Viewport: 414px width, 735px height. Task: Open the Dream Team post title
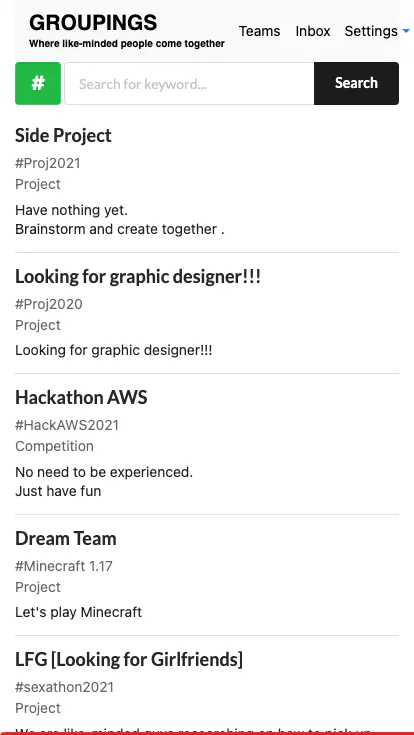(66, 539)
